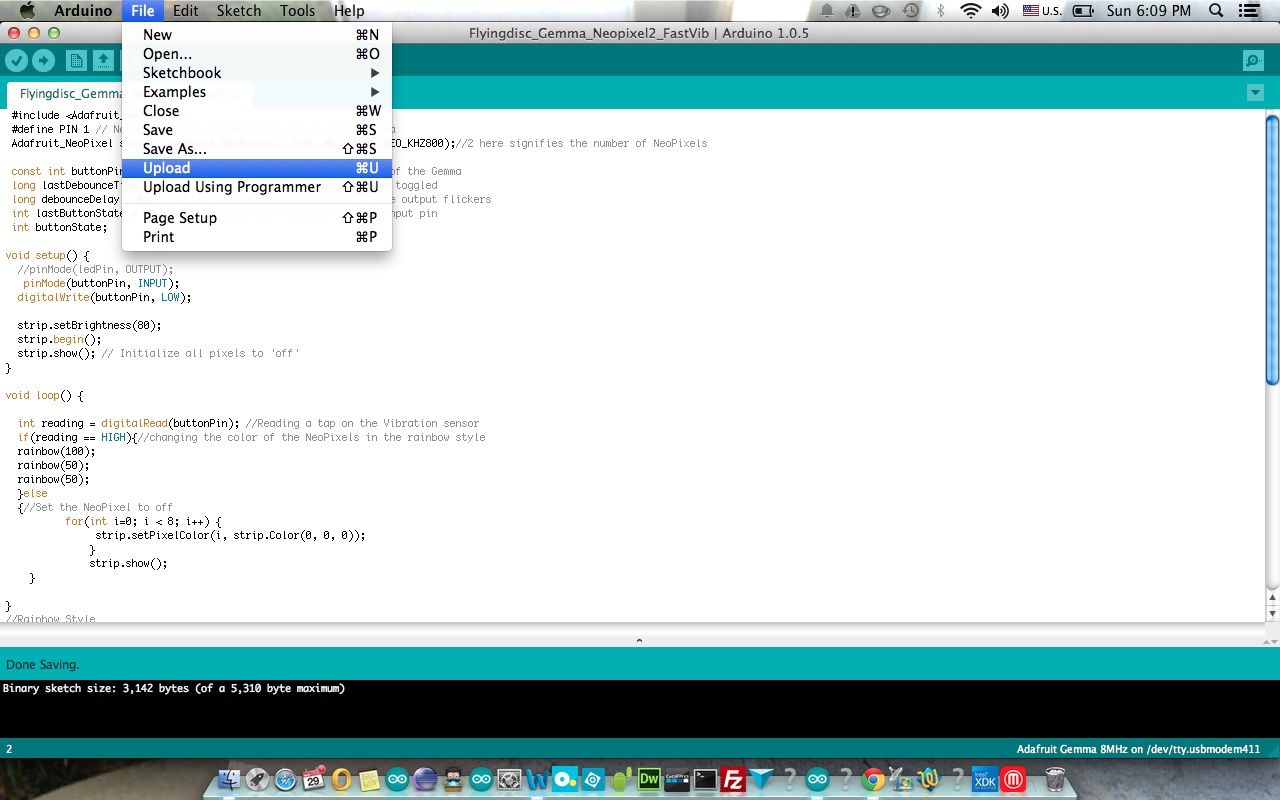Open Terminal icon in the Dock
This screenshot has height=800, width=1280.
click(705, 779)
